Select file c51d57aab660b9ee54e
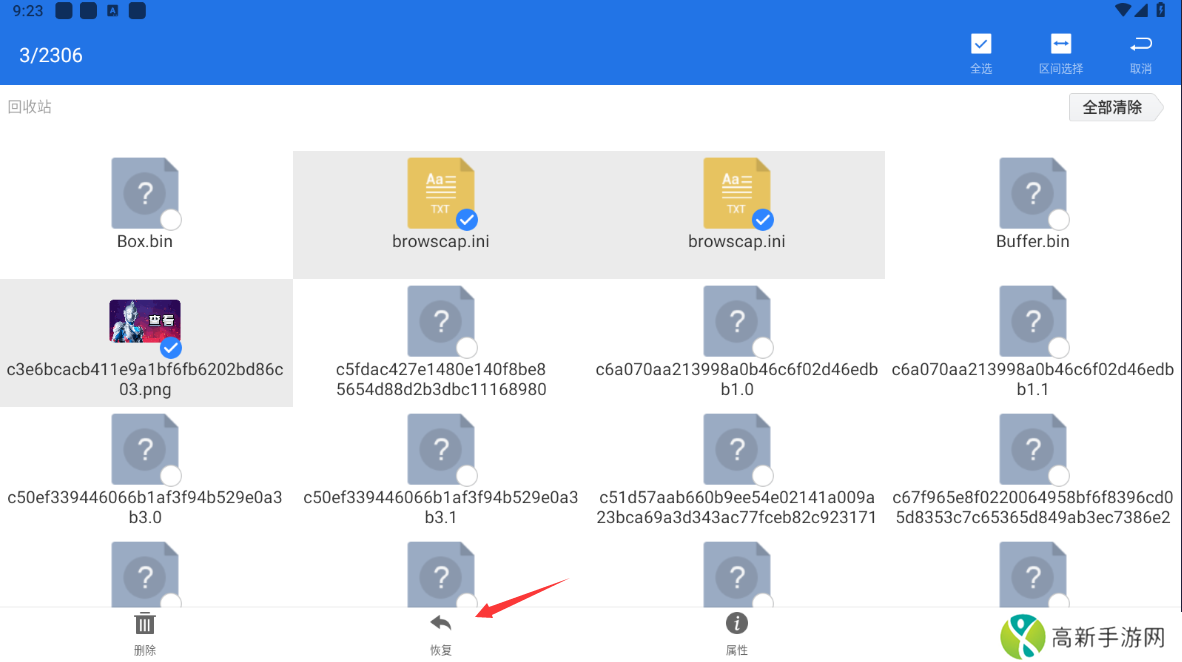Screen dimensions: 1182x662 pyautogui.click(x=737, y=449)
